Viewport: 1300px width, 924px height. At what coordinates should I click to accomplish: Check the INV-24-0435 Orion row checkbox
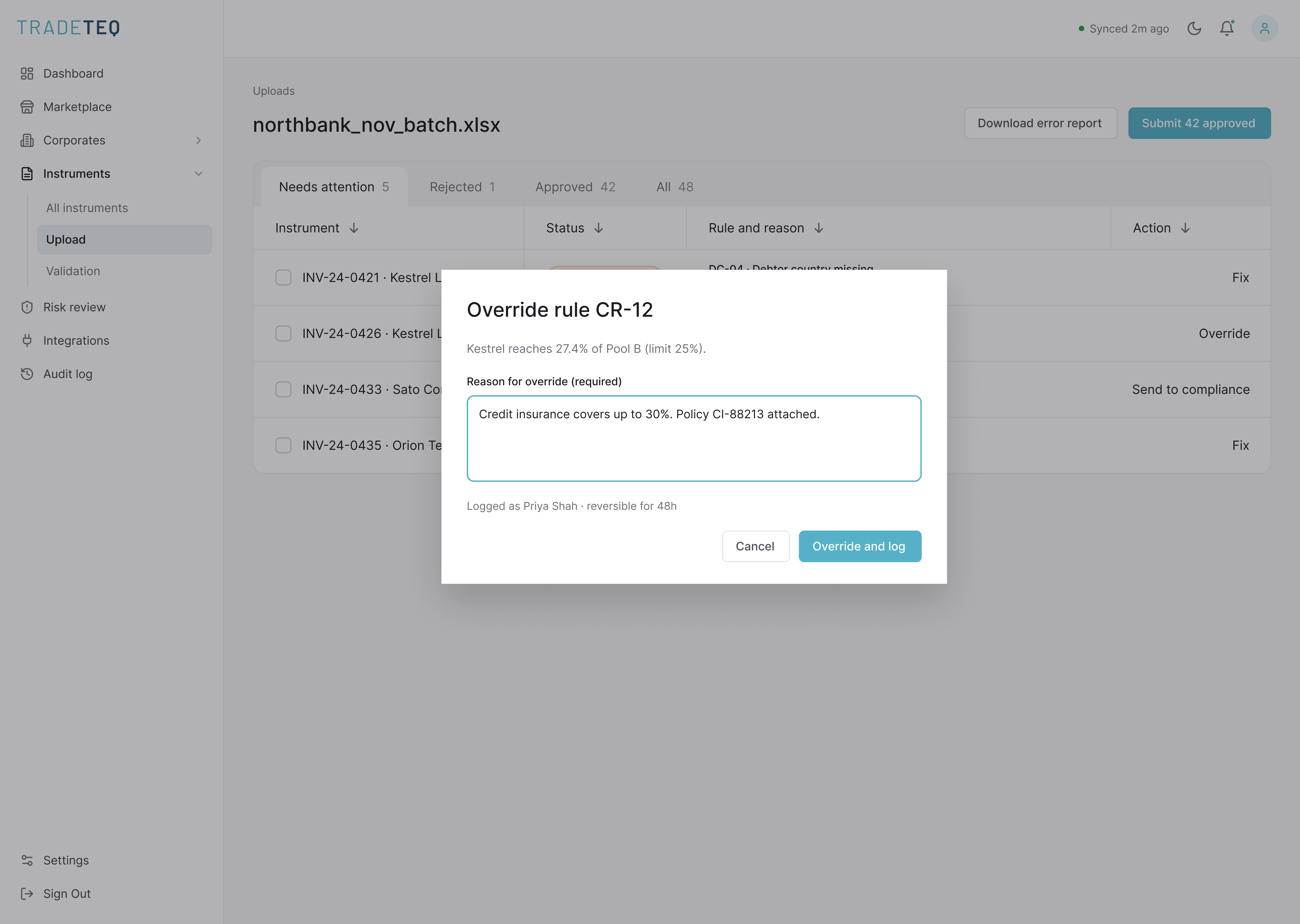coord(283,446)
